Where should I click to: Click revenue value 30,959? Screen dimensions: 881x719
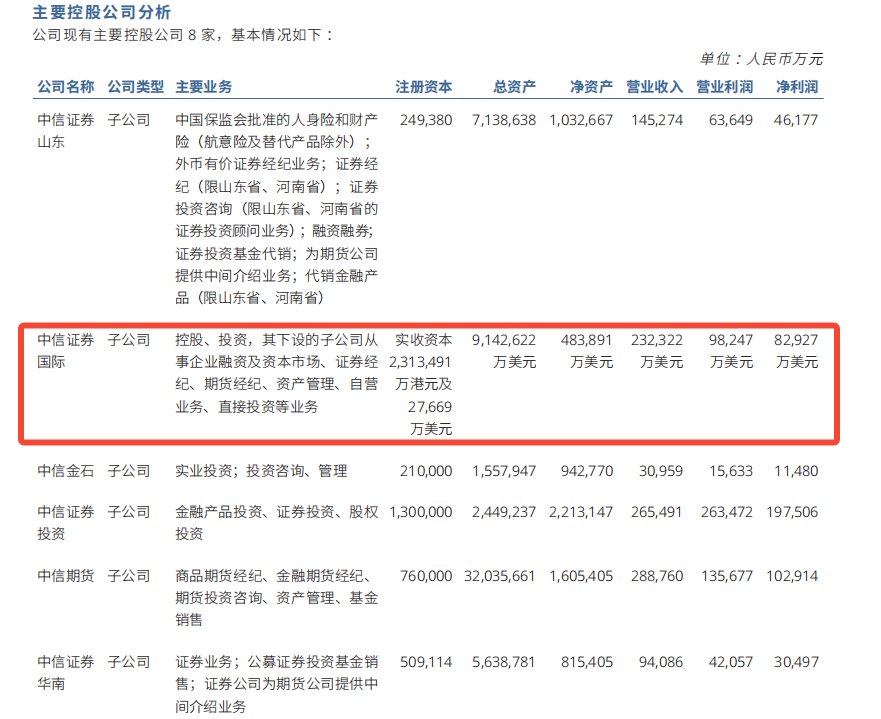point(661,471)
